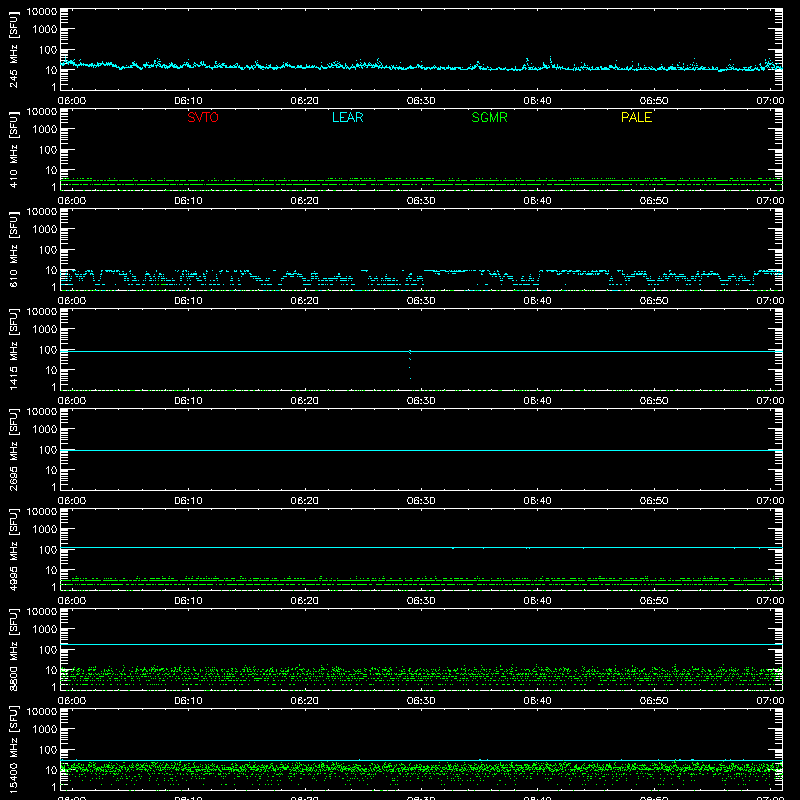Click the 100 tick on 1415 MHz axis
The width and height of the screenshot is (800, 800).
pos(48,350)
